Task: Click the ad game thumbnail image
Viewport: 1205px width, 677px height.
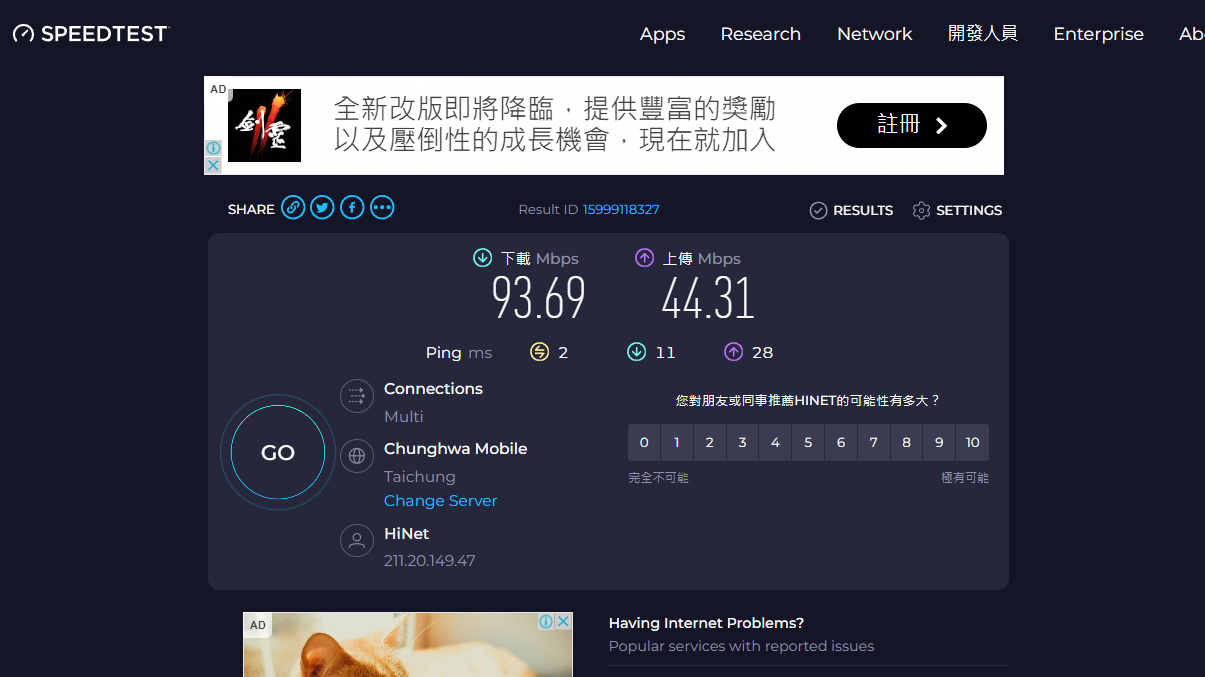Action: click(x=264, y=125)
